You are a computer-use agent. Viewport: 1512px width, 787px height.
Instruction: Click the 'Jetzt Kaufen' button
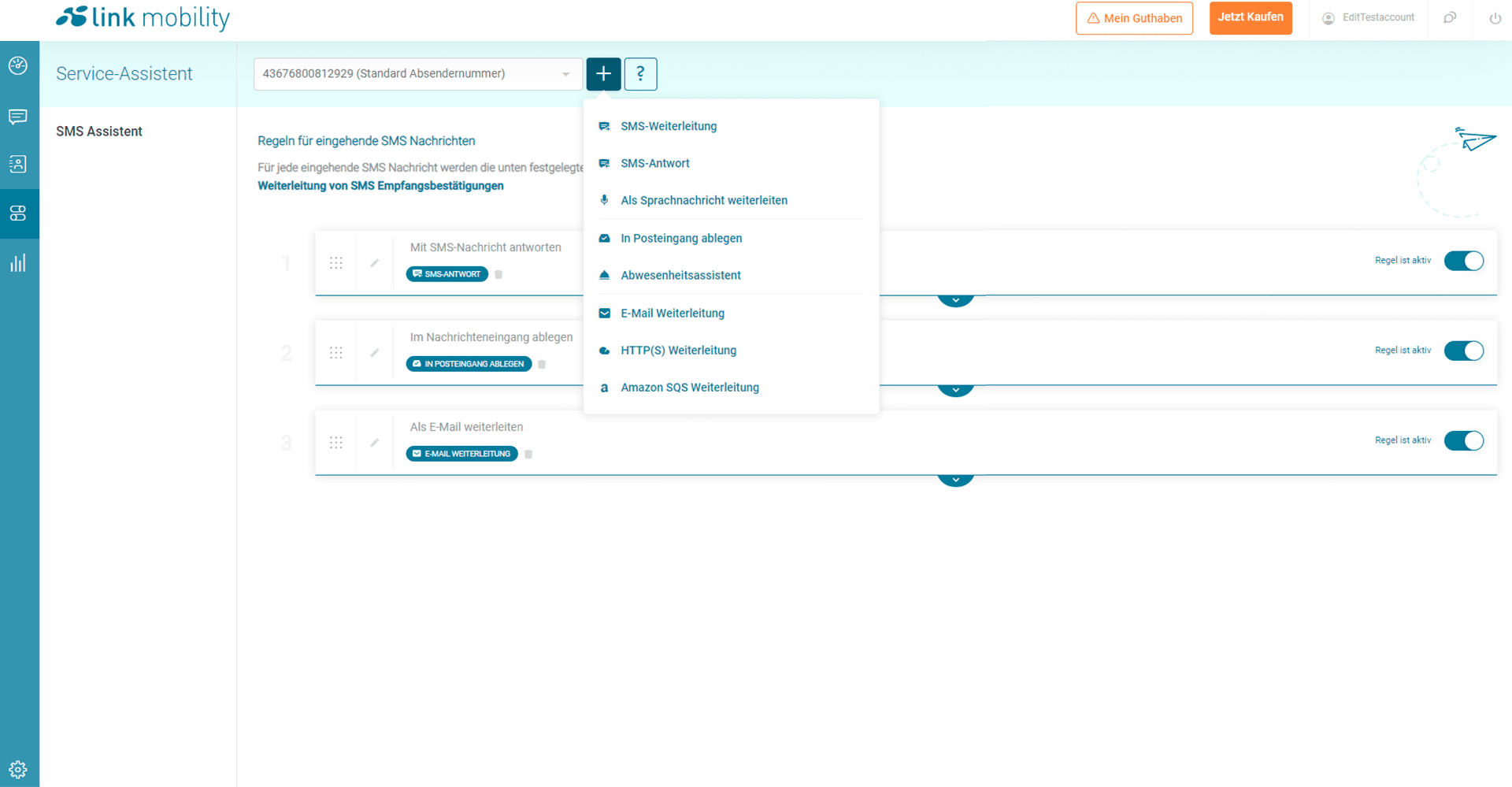coord(1250,17)
